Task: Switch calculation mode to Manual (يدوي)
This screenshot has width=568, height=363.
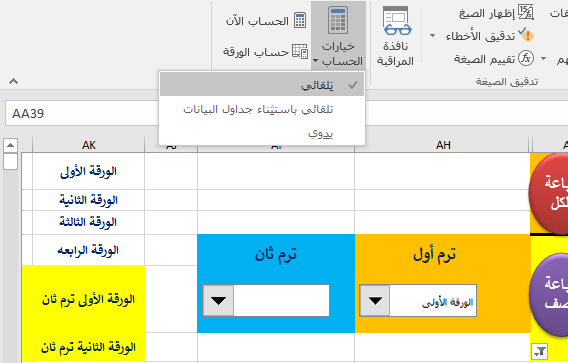Action: (x=262, y=133)
